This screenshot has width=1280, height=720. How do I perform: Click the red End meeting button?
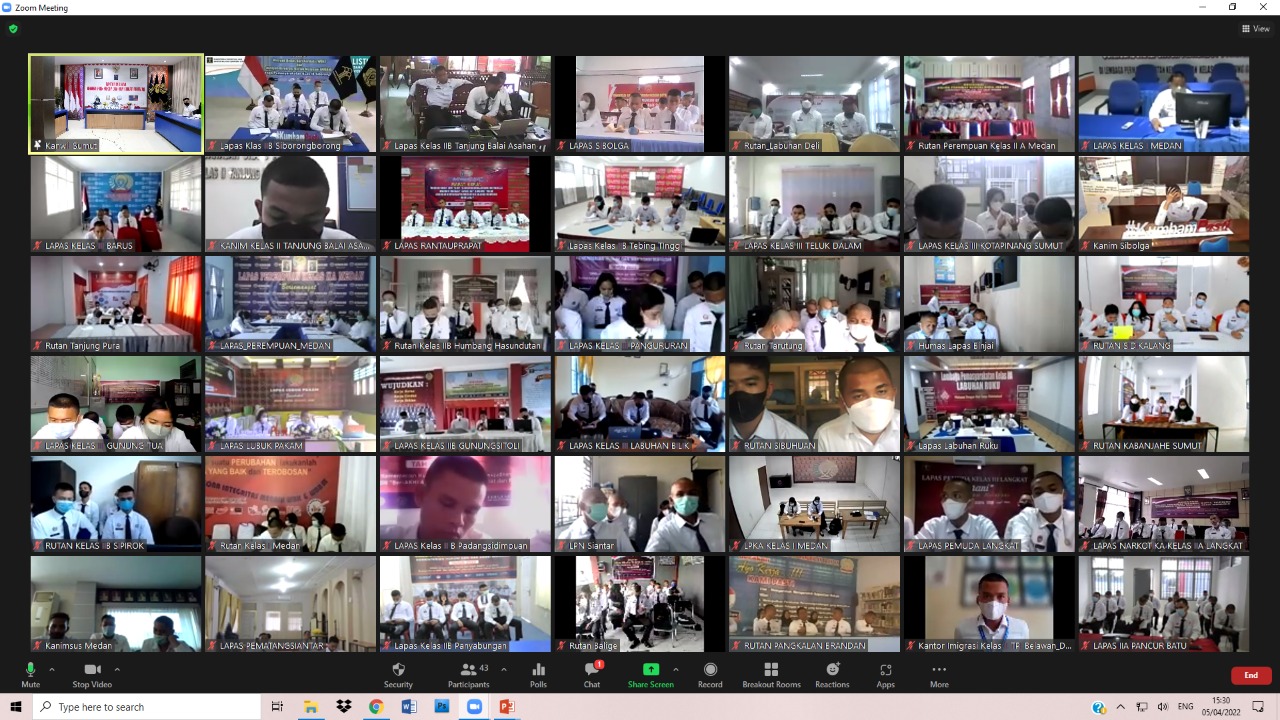1250,675
